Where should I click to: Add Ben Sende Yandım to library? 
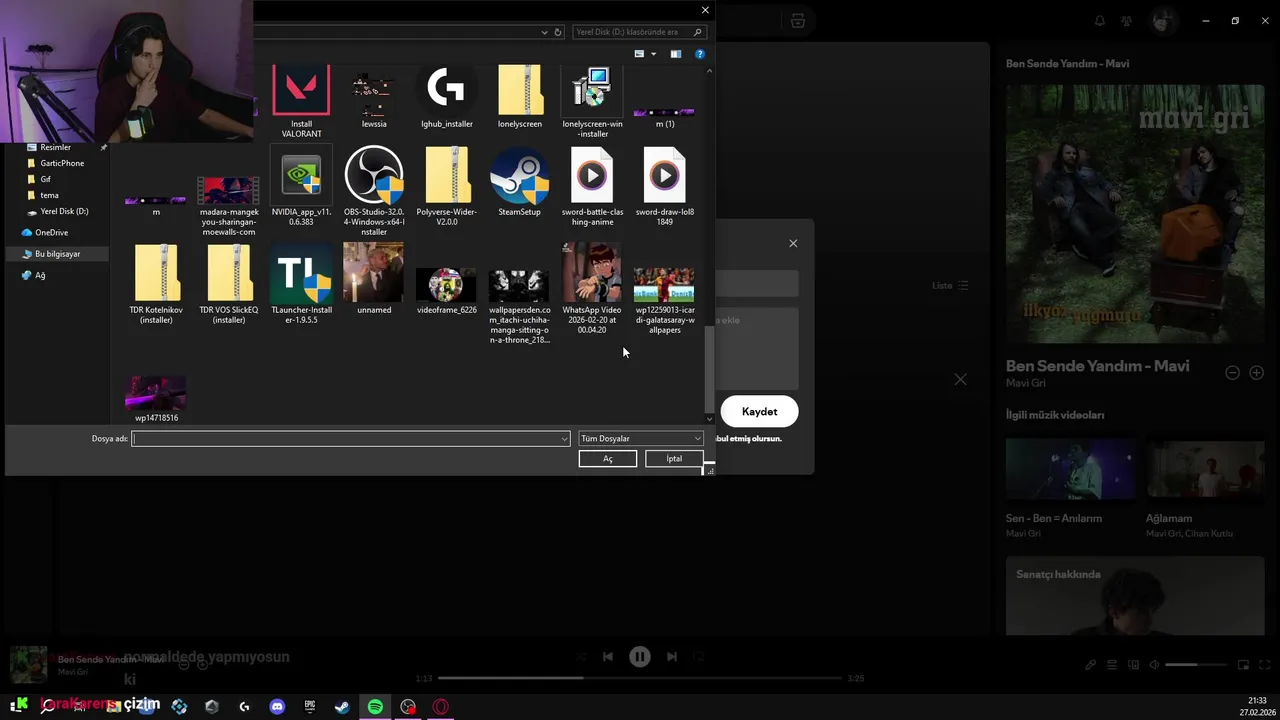(x=1257, y=372)
